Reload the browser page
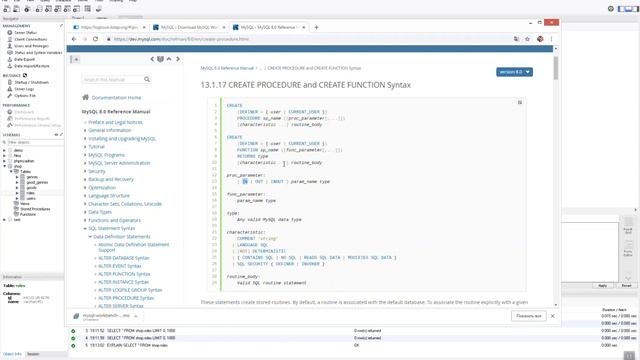 tap(96, 39)
